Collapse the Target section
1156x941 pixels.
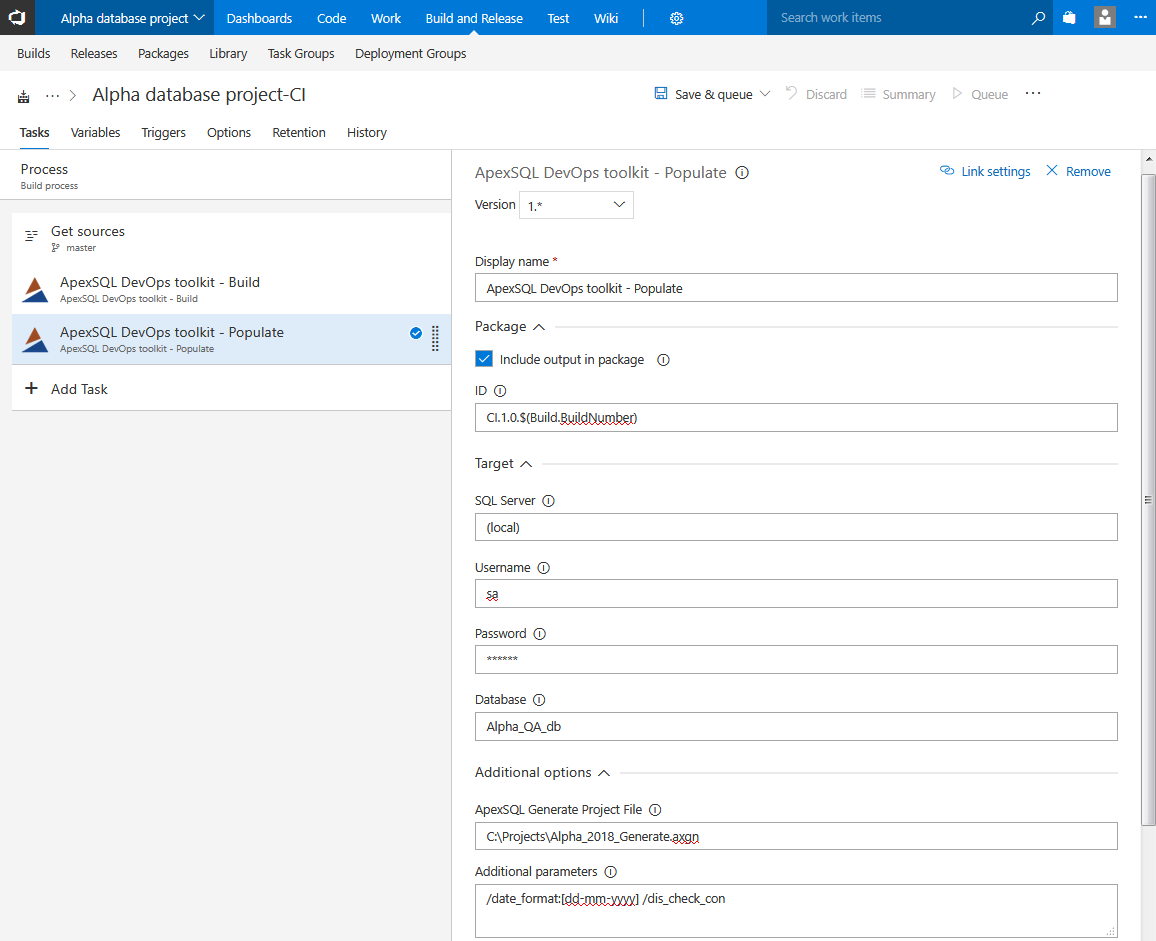[x=526, y=464]
